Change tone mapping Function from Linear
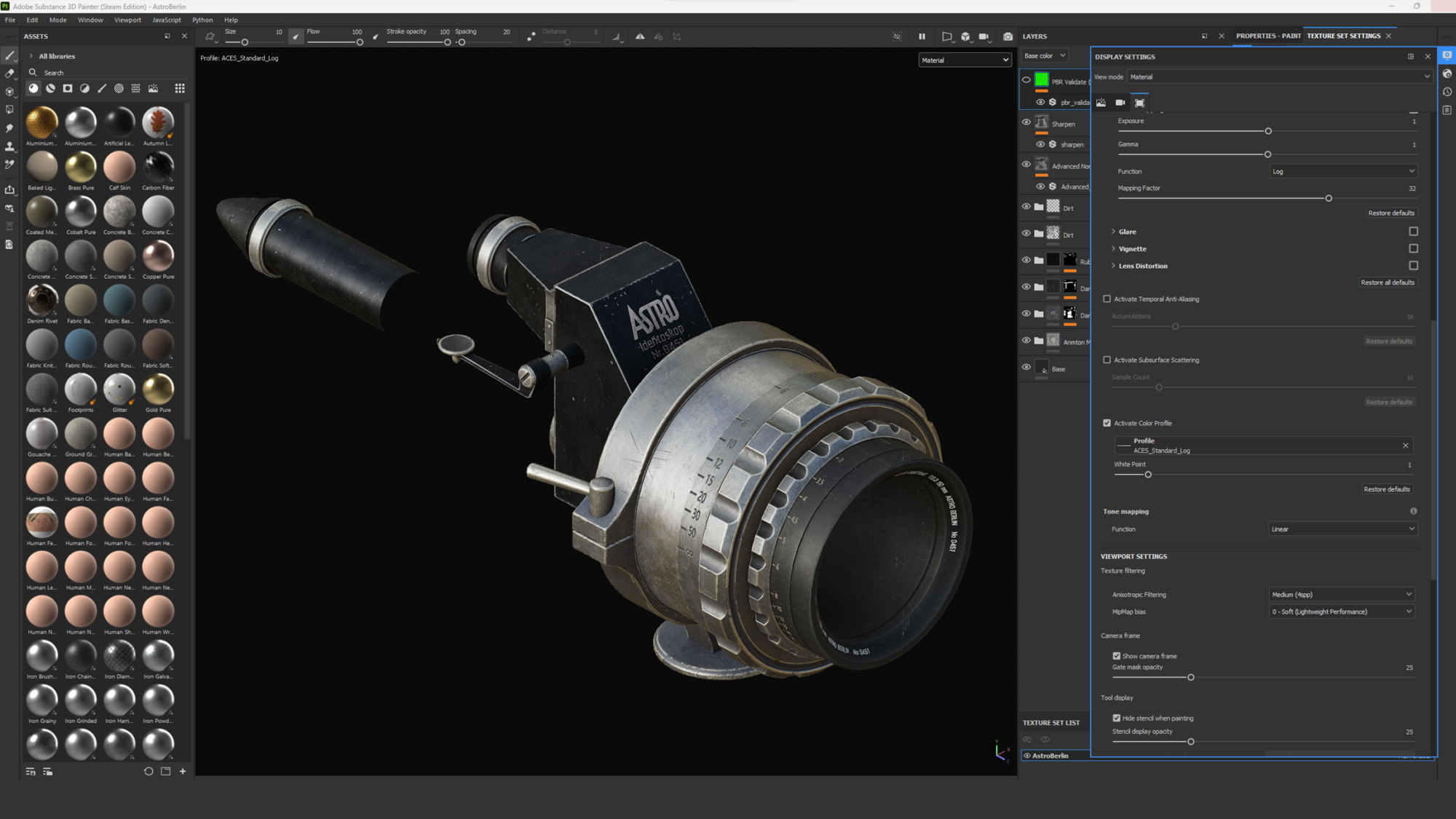Viewport: 1456px width, 819px height. pos(1342,529)
